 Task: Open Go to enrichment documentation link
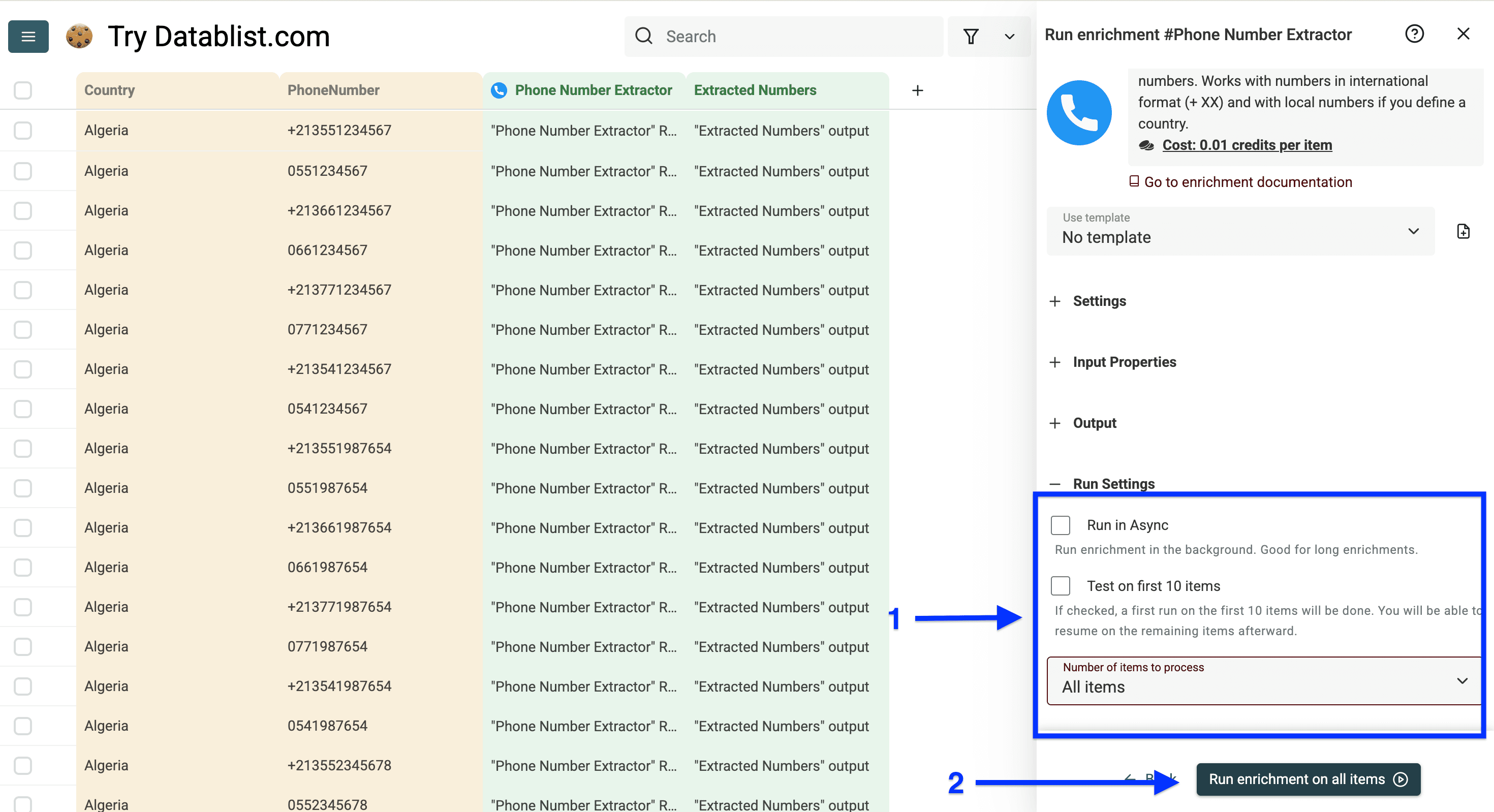coord(1248,181)
